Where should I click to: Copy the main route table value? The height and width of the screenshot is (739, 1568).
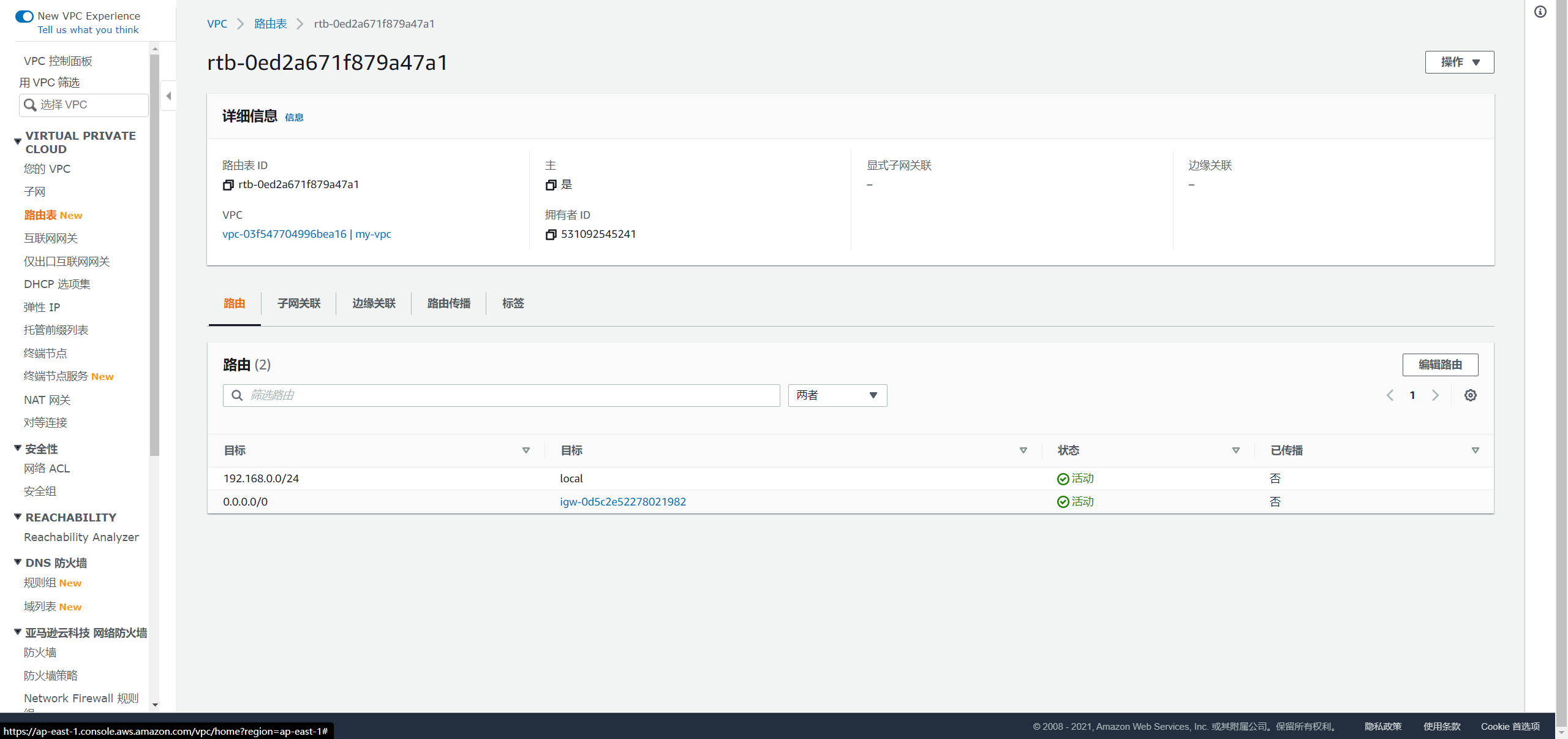click(551, 185)
